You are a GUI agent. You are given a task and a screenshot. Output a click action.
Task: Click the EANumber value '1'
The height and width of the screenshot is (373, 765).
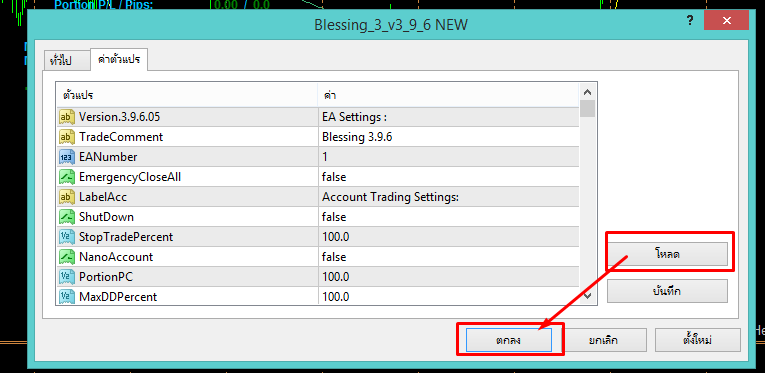point(448,157)
